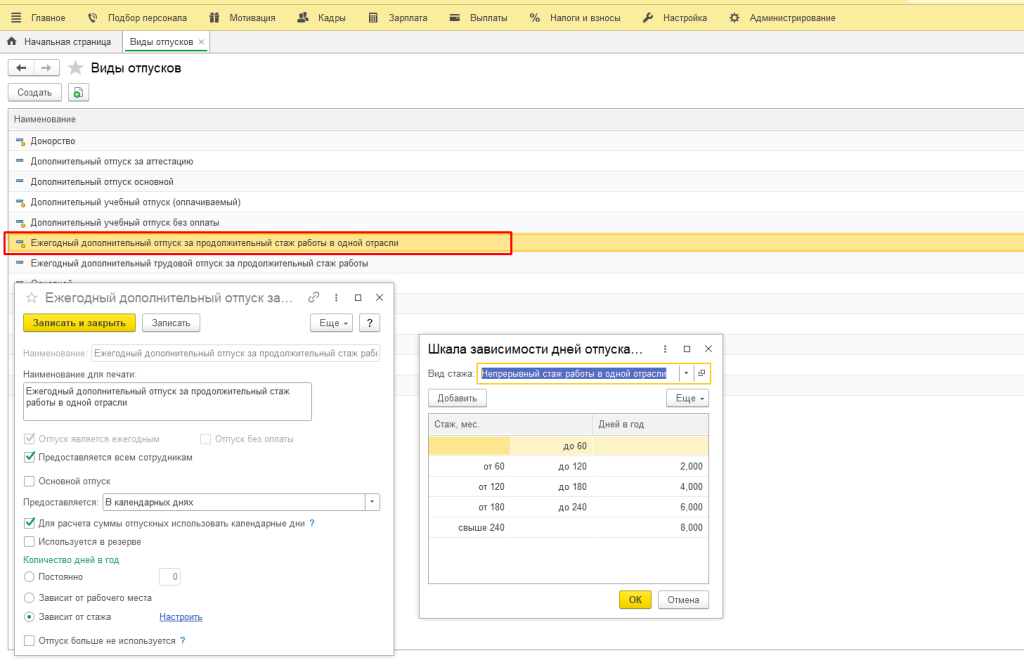Select the Постоянно radio button
The image size is (1024, 672).
point(29,577)
